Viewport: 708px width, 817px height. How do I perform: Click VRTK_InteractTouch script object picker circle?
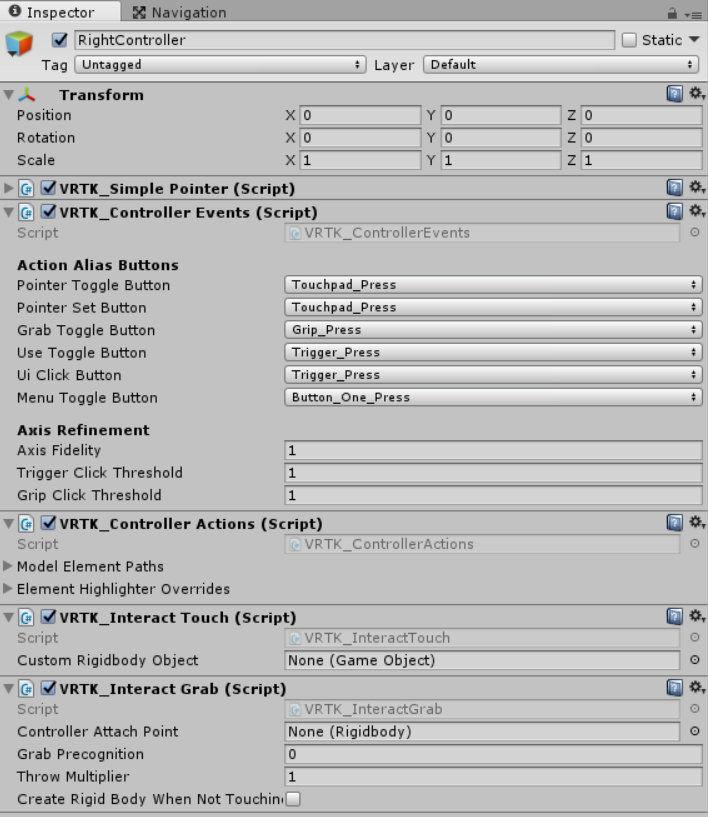point(694,637)
